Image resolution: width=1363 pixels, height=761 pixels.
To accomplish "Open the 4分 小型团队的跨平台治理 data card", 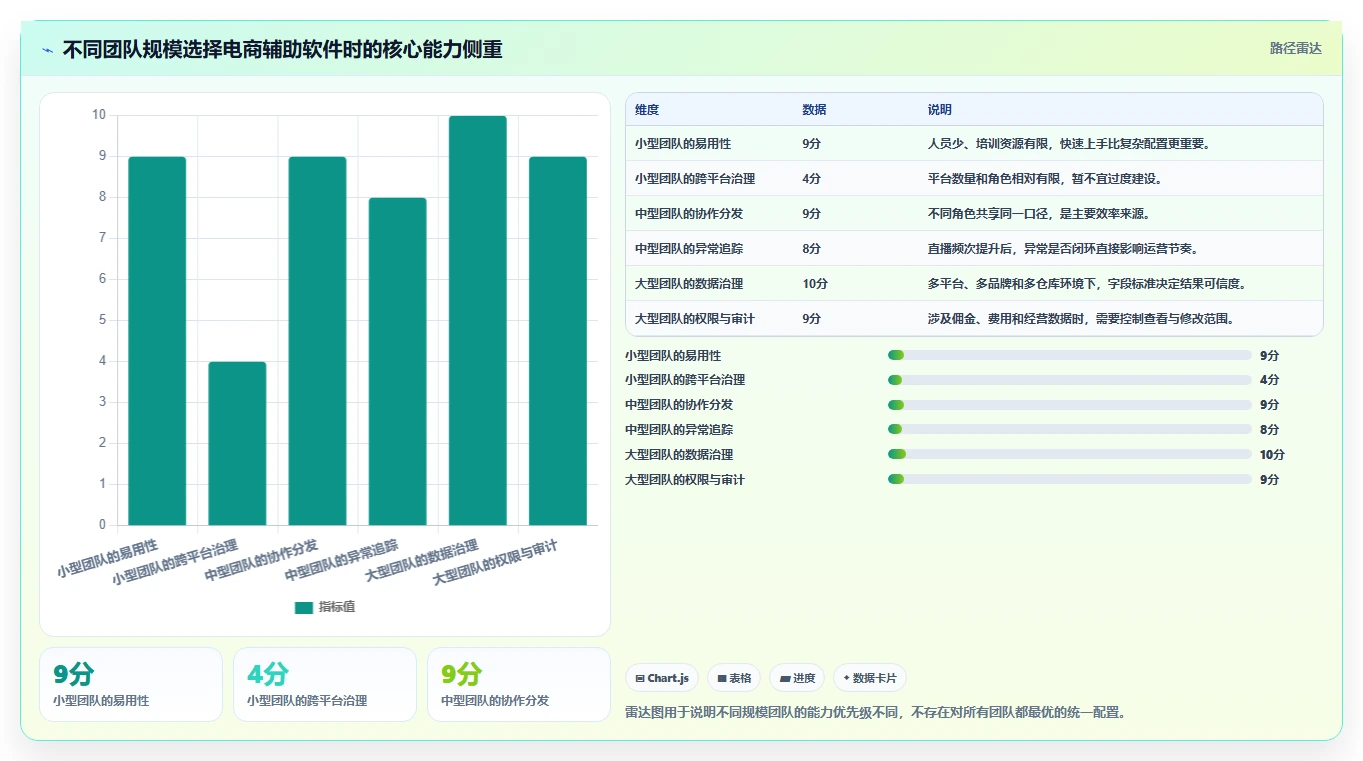I will click(325, 684).
